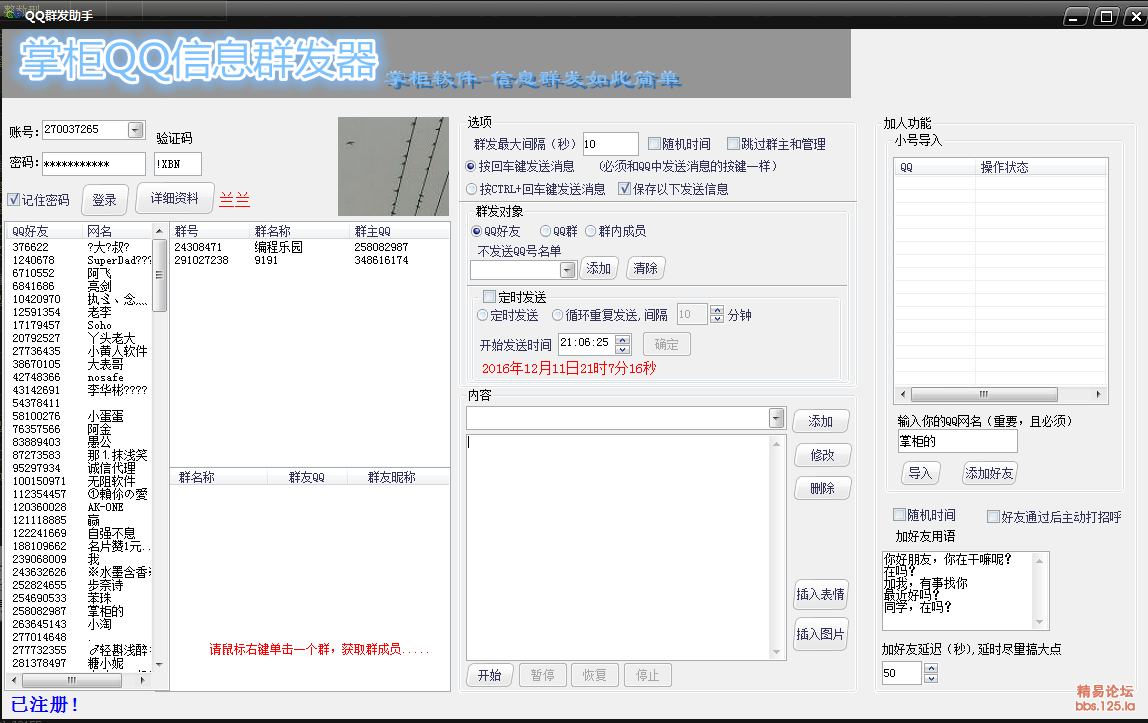1148x723 pixels.
Task: Select the 定时发送 radio button
Action: (482, 315)
